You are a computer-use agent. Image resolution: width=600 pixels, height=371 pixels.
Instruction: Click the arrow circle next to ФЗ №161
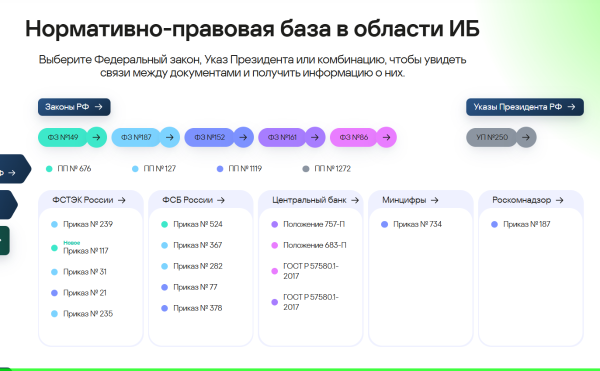[x=315, y=137]
